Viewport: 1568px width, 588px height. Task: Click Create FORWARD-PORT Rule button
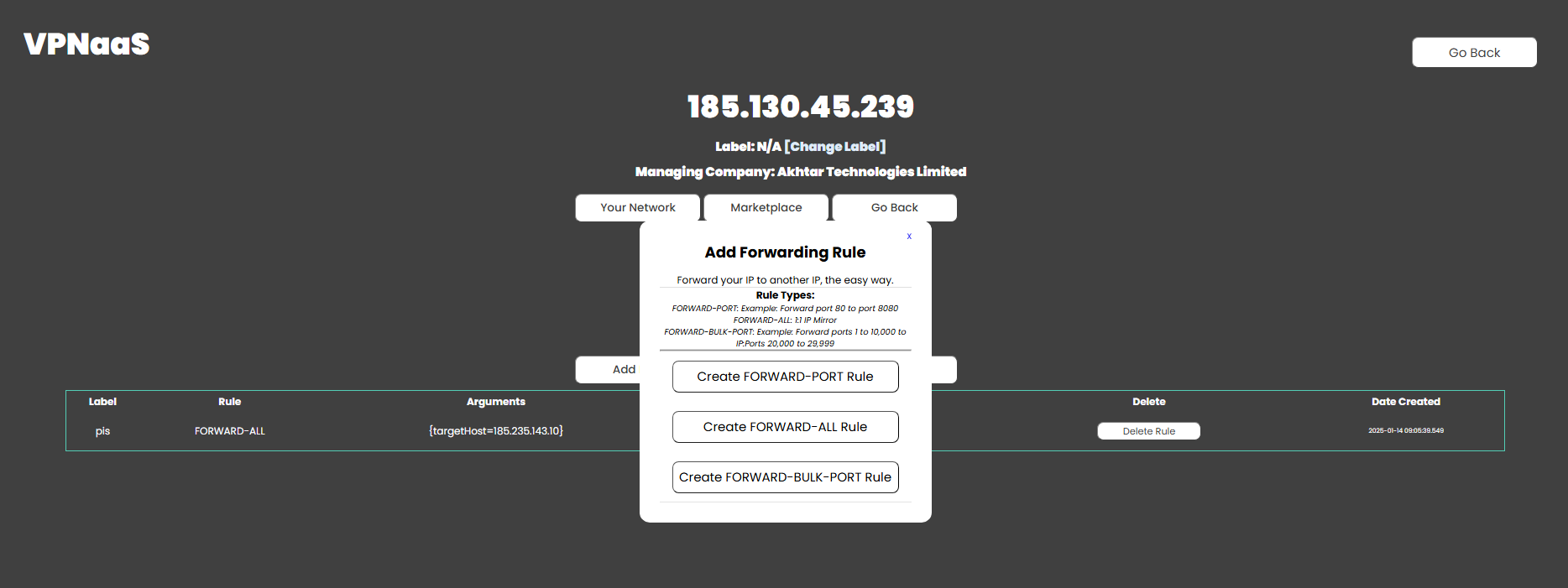tap(785, 377)
